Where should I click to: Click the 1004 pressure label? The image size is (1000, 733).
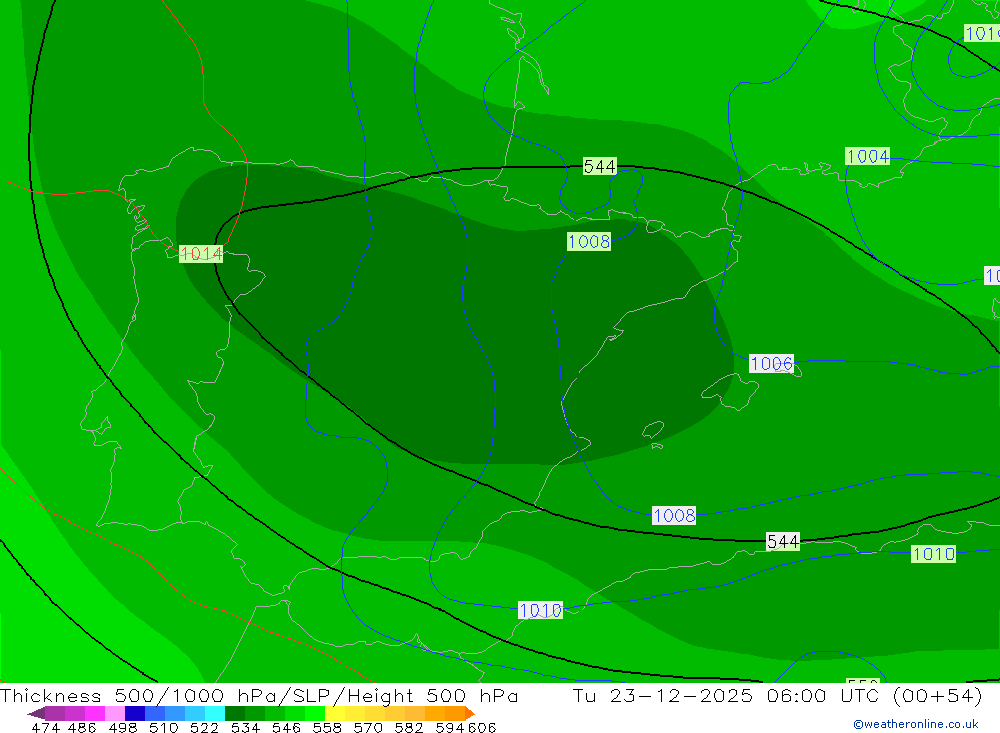click(x=867, y=156)
